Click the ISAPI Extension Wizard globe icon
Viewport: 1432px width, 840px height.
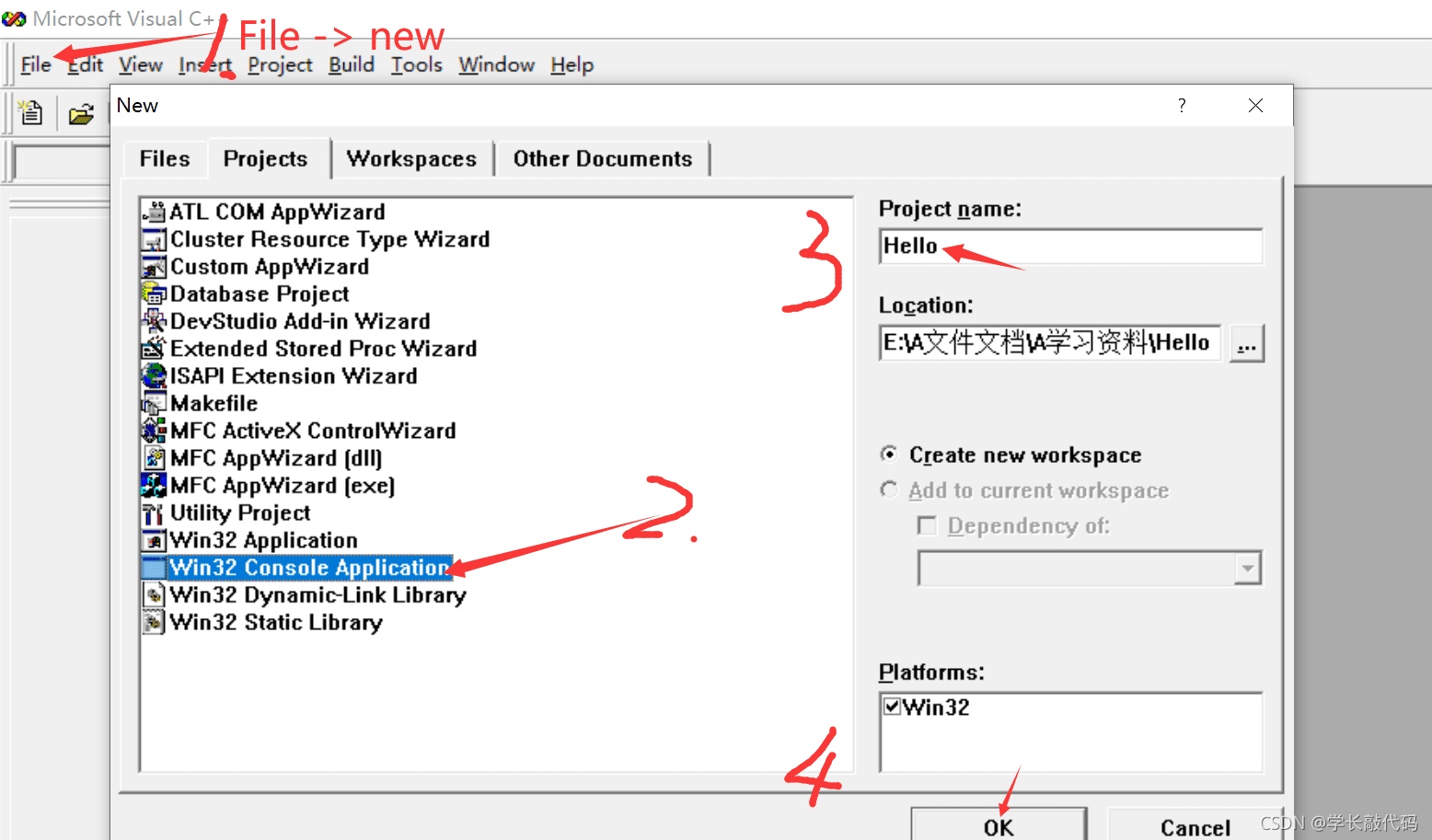coord(154,376)
